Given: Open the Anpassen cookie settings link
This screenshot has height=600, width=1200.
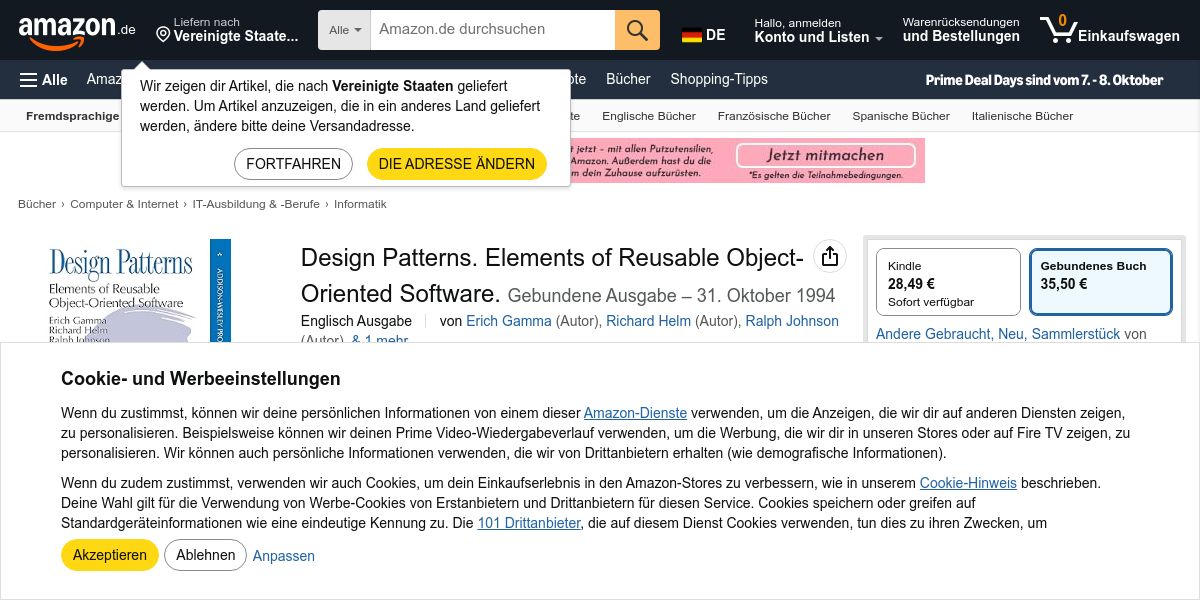Looking at the screenshot, I should pos(284,556).
